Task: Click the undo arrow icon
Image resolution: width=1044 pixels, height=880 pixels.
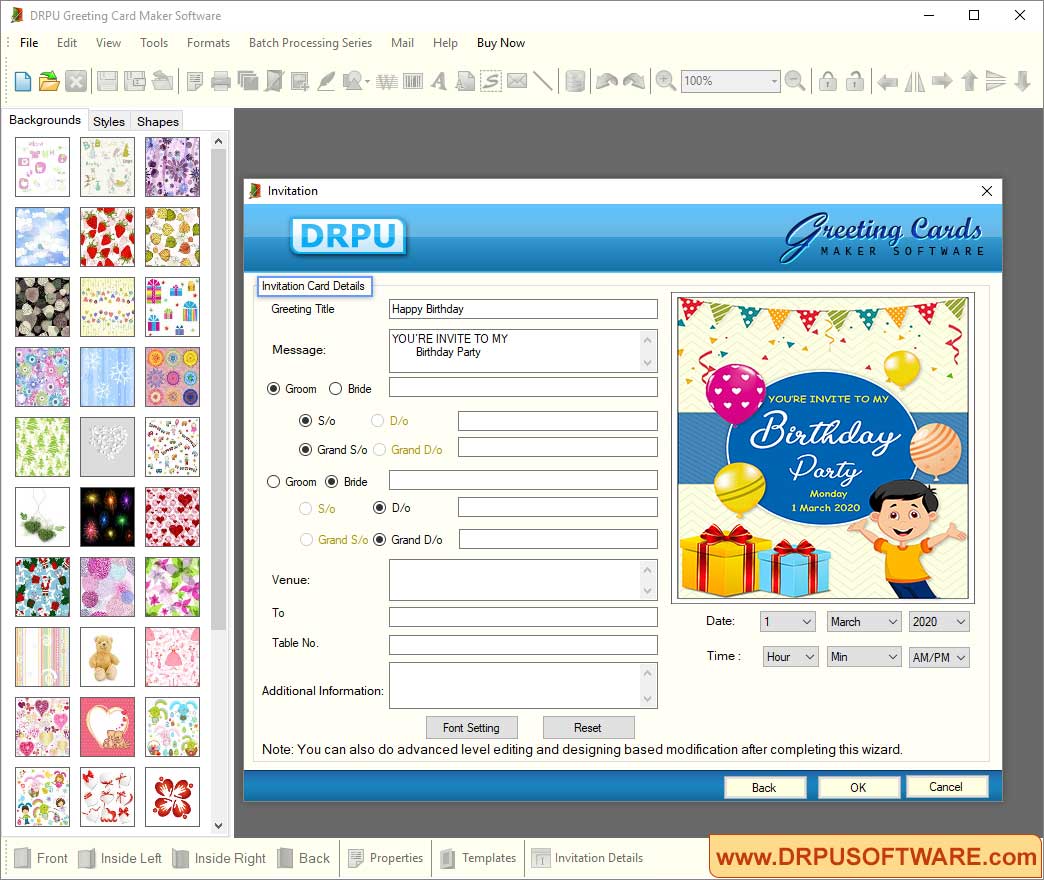Action: click(x=607, y=81)
